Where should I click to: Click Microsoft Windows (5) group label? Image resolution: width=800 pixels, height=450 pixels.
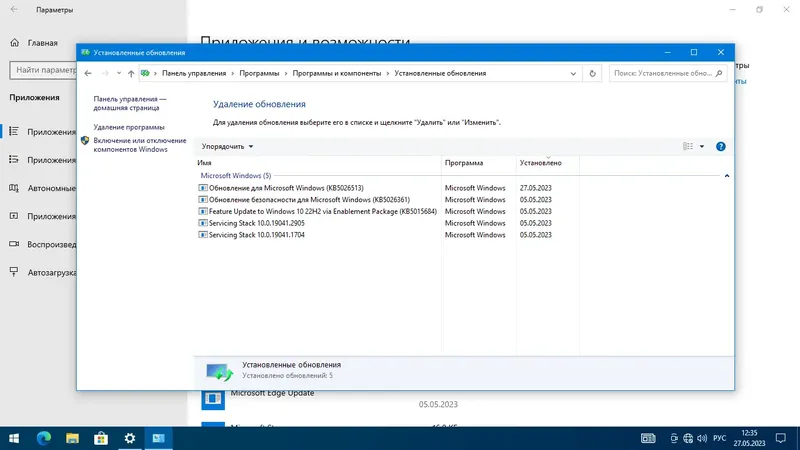pos(236,176)
